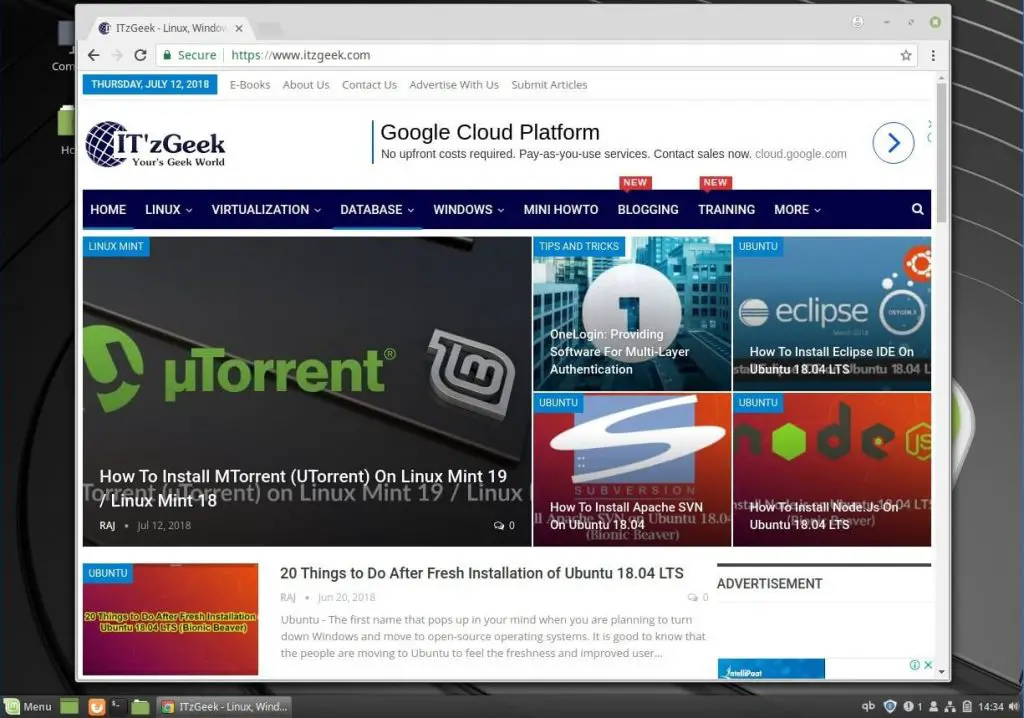Screen dimensions: 1024x718
Task: Click UBUNTU tag on Apache SVN article
Action: click(x=558, y=402)
